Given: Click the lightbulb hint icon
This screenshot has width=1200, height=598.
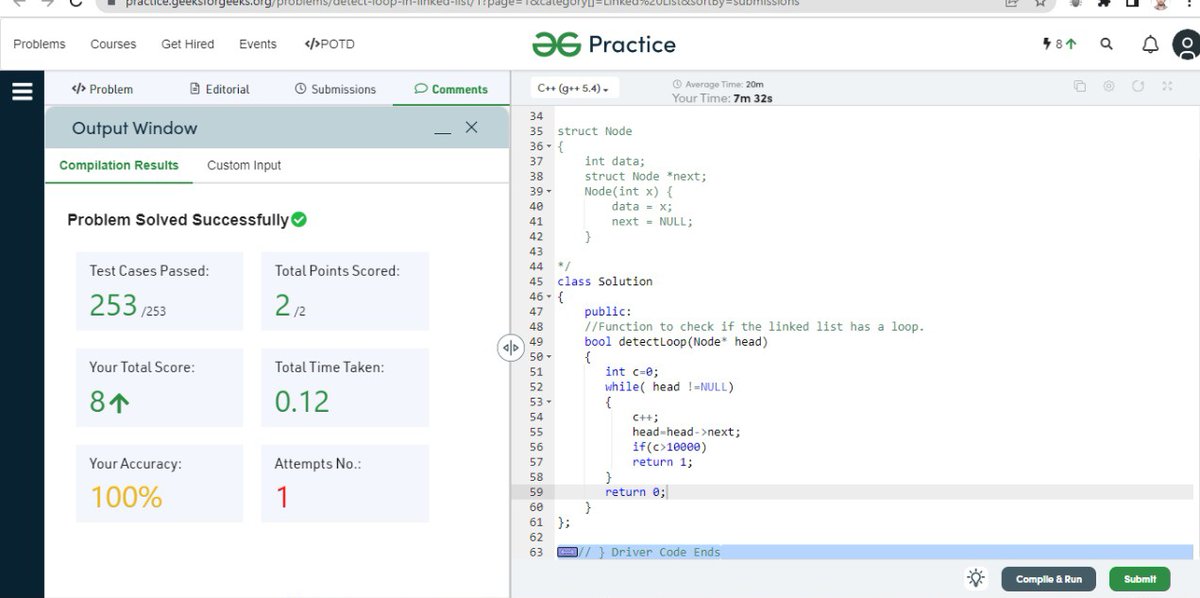Looking at the screenshot, I should coord(976,578).
